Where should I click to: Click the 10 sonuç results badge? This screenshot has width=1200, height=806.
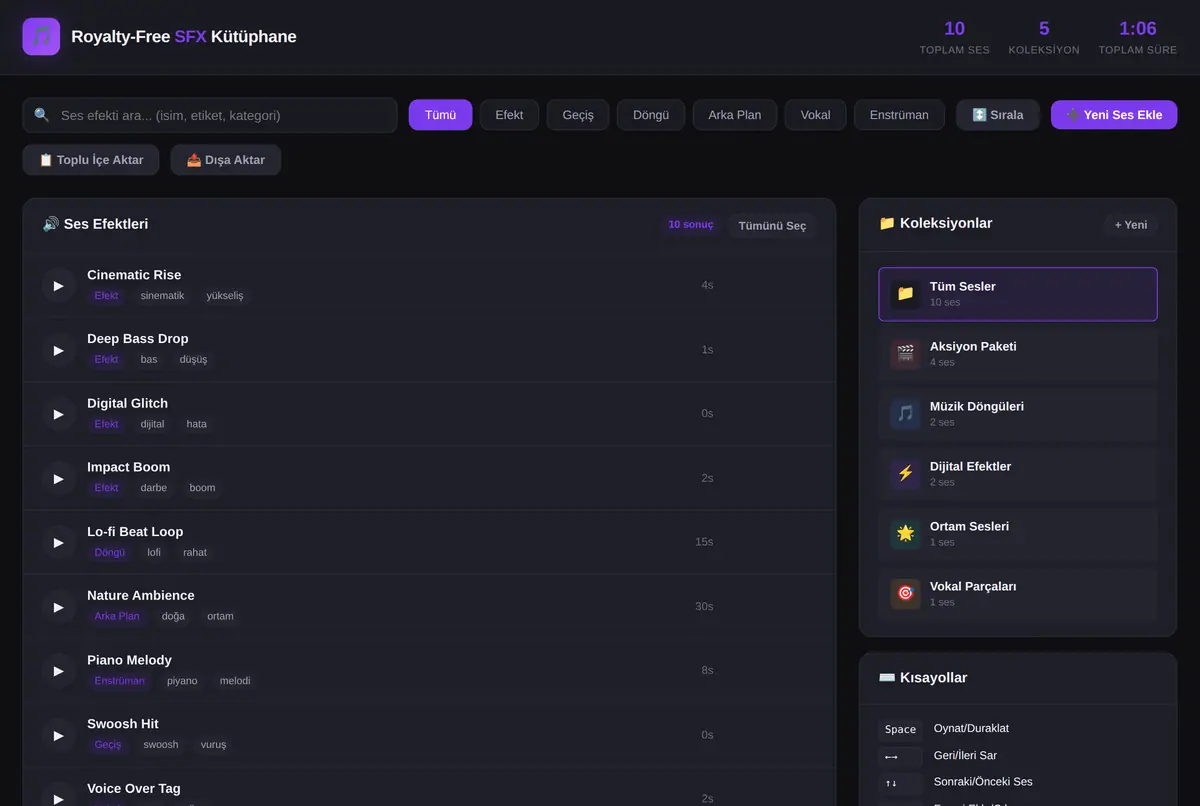(691, 225)
